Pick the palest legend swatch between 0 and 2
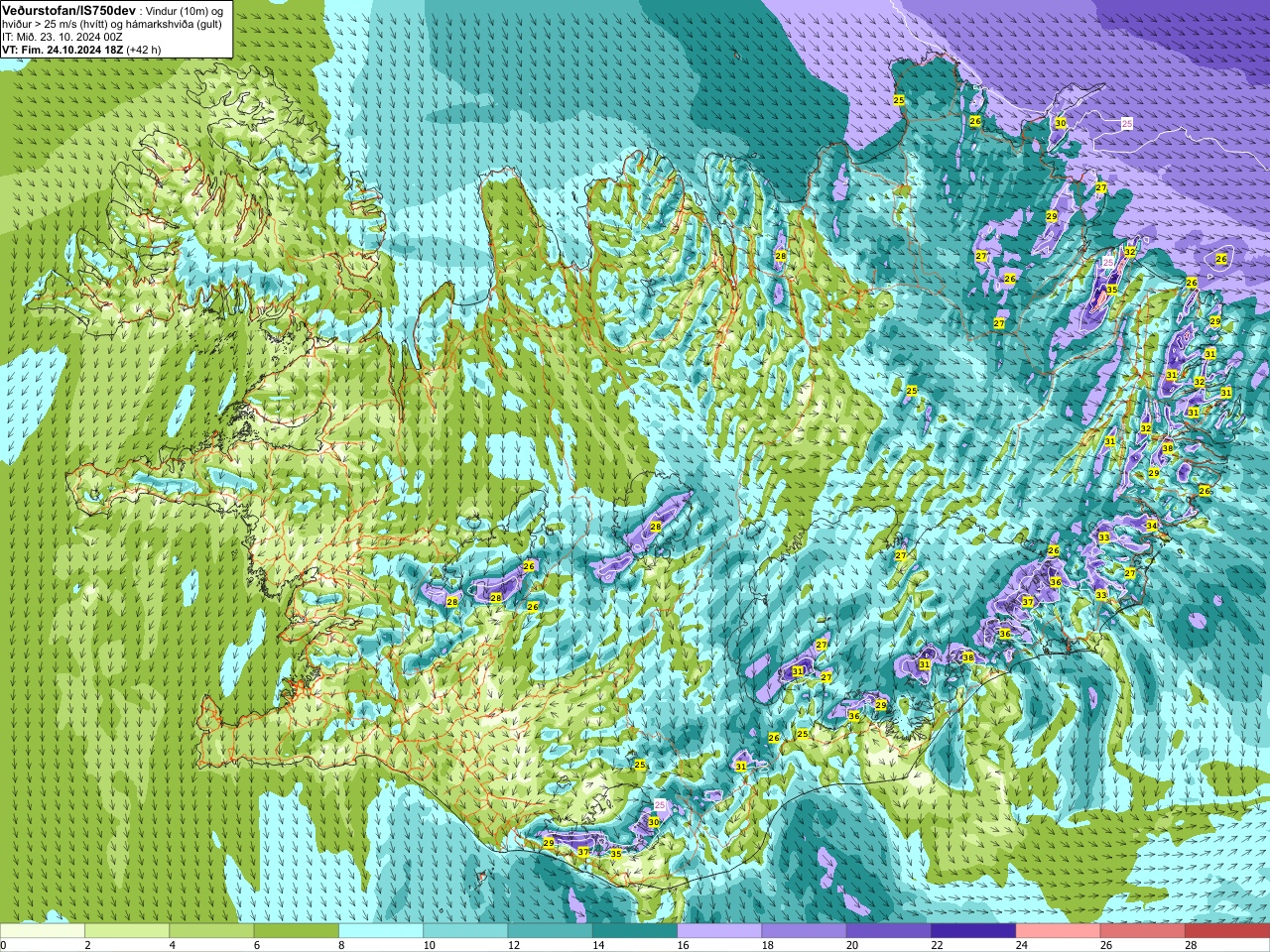The width and height of the screenshot is (1270, 952). point(43,930)
